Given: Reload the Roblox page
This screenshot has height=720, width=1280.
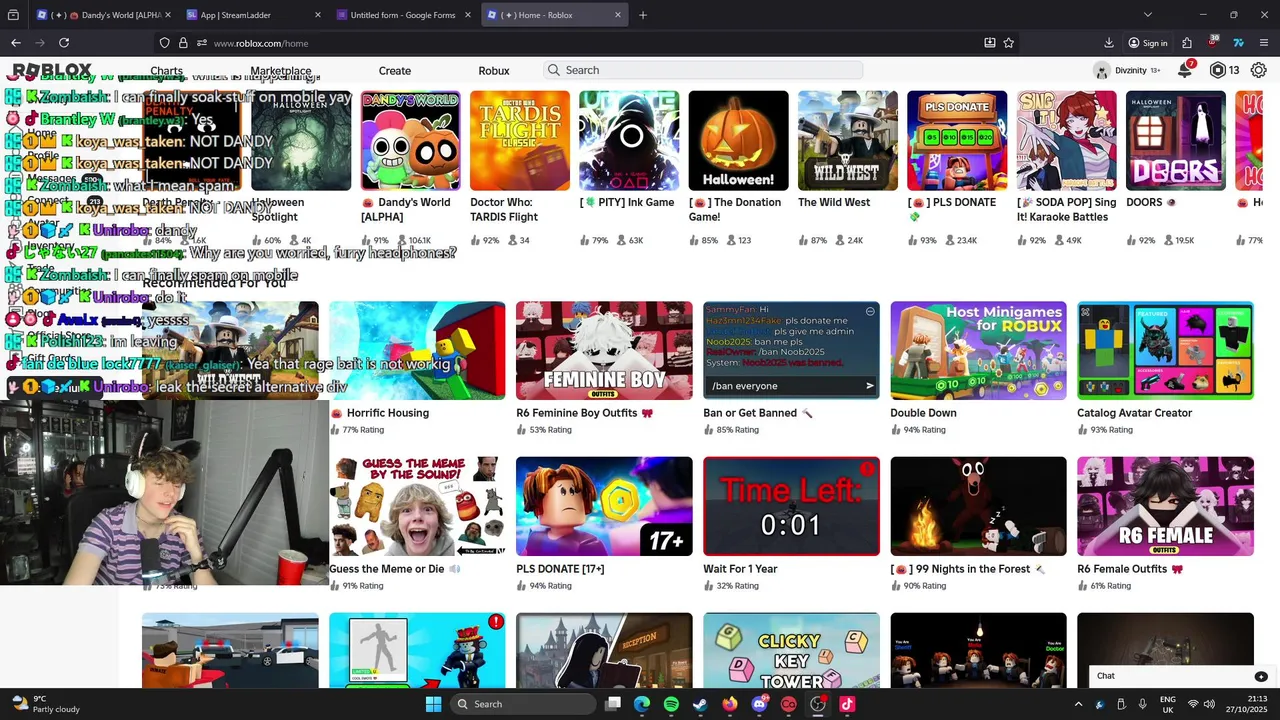Looking at the screenshot, I should (64, 43).
